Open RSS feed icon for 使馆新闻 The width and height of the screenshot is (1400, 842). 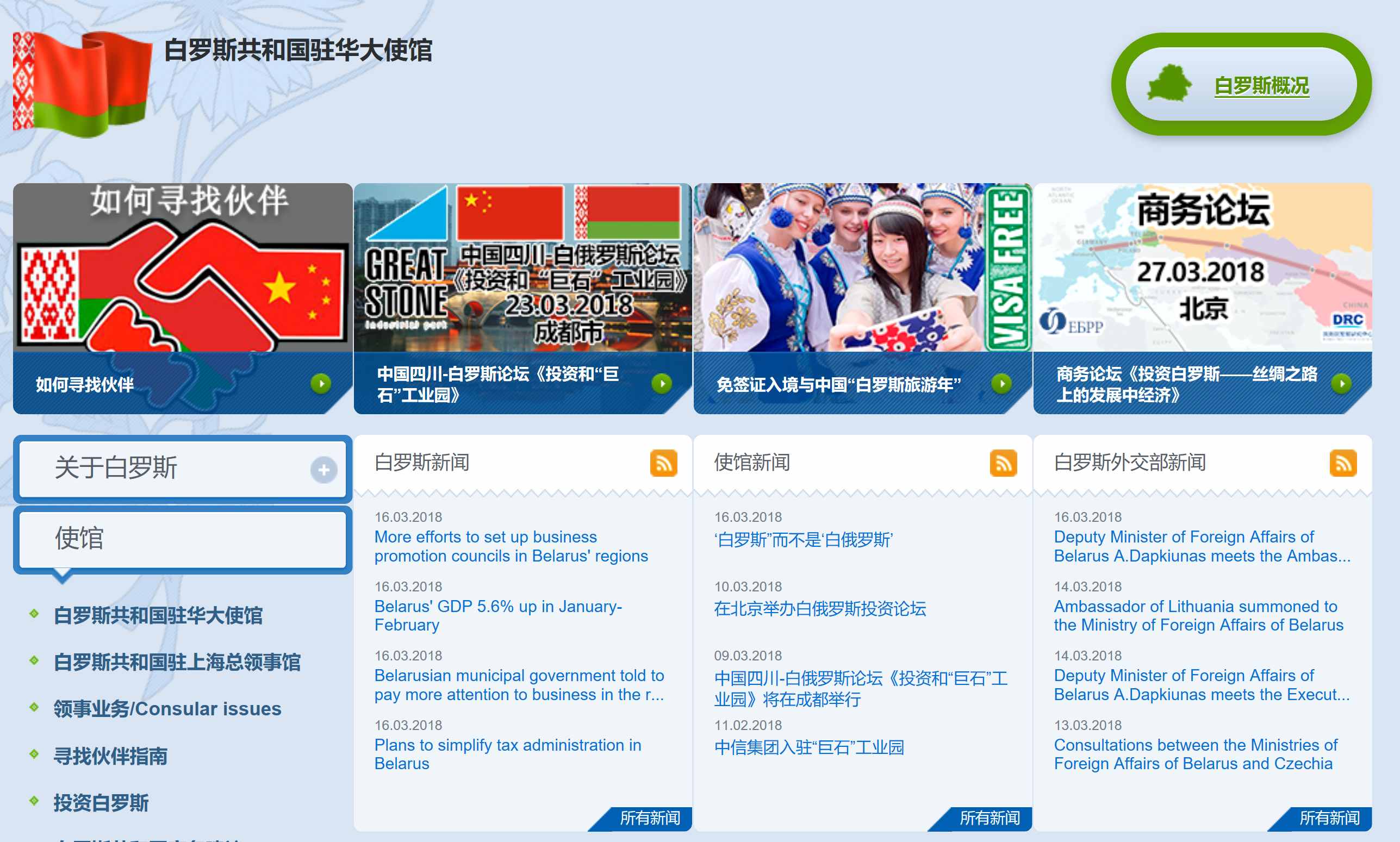point(1003,463)
